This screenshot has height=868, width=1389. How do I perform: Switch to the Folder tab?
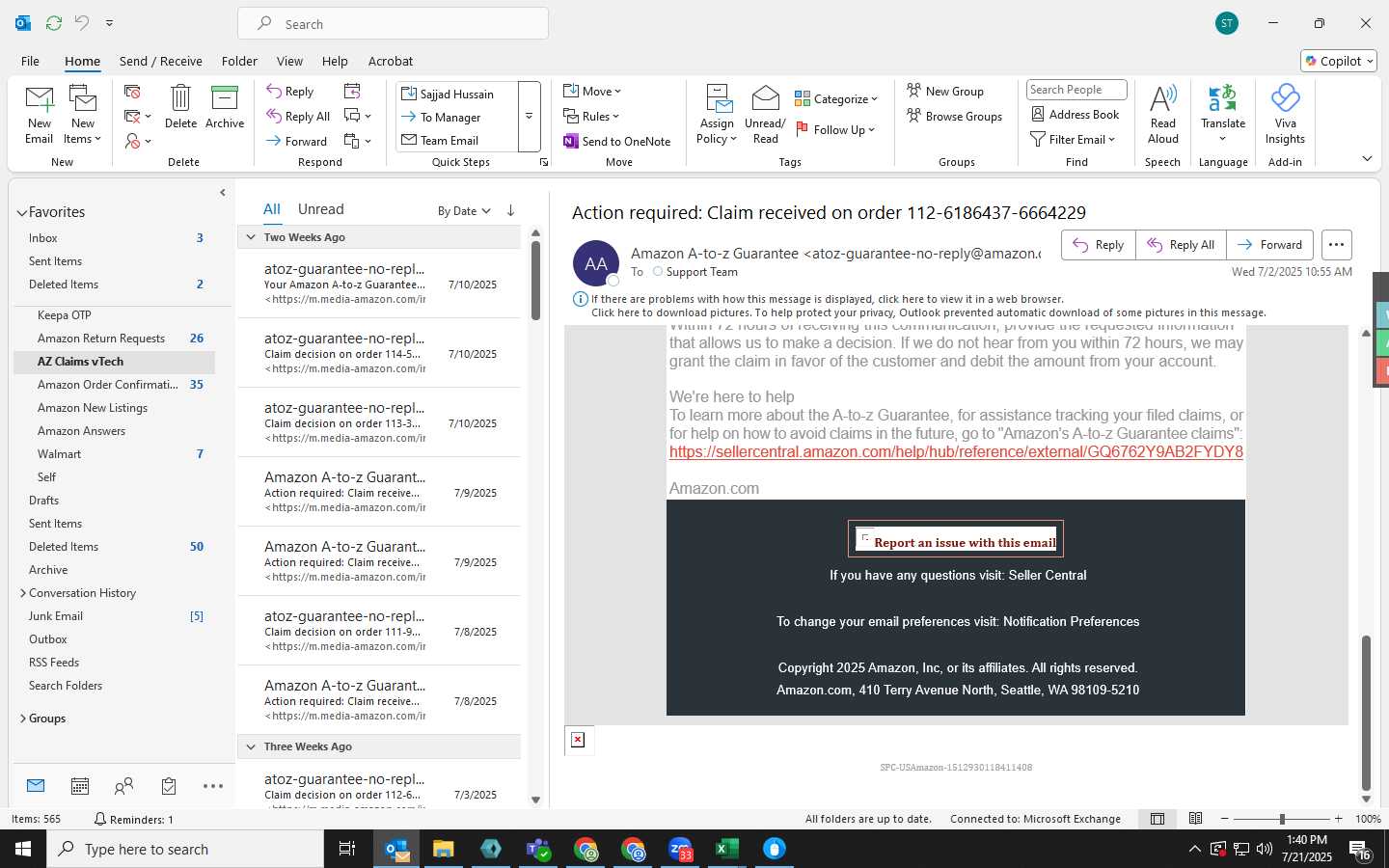coord(239,61)
